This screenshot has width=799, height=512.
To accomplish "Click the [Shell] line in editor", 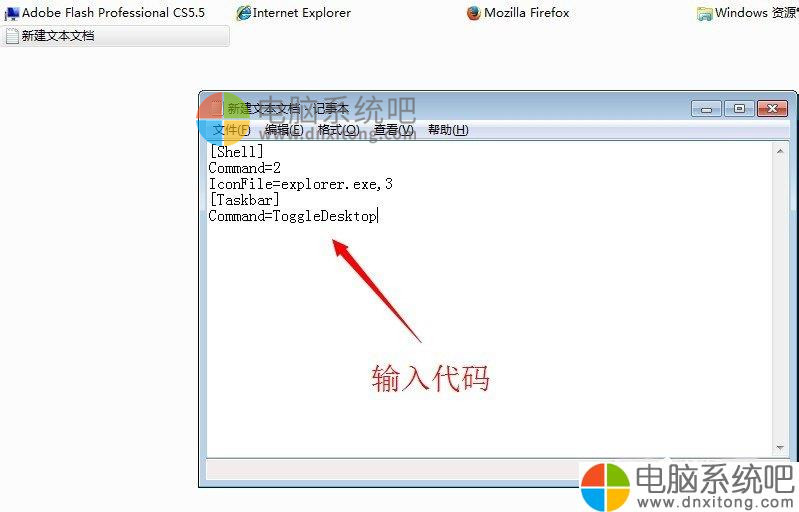I will (237, 152).
